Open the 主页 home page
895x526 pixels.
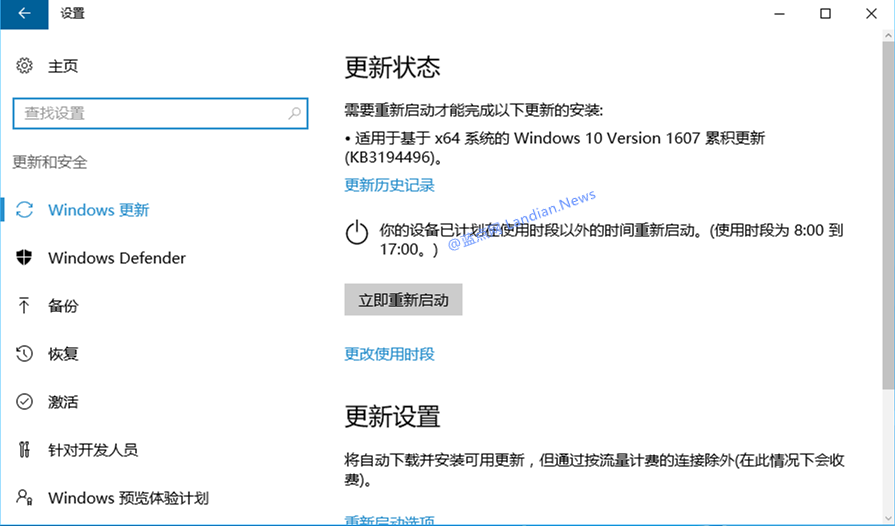pyautogui.click(x=63, y=66)
